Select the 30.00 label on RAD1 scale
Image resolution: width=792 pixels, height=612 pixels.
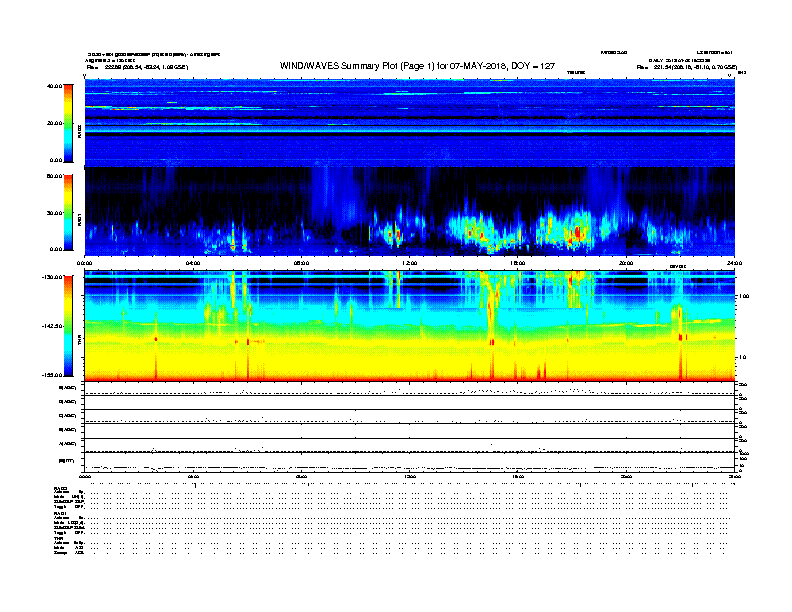(55, 213)
